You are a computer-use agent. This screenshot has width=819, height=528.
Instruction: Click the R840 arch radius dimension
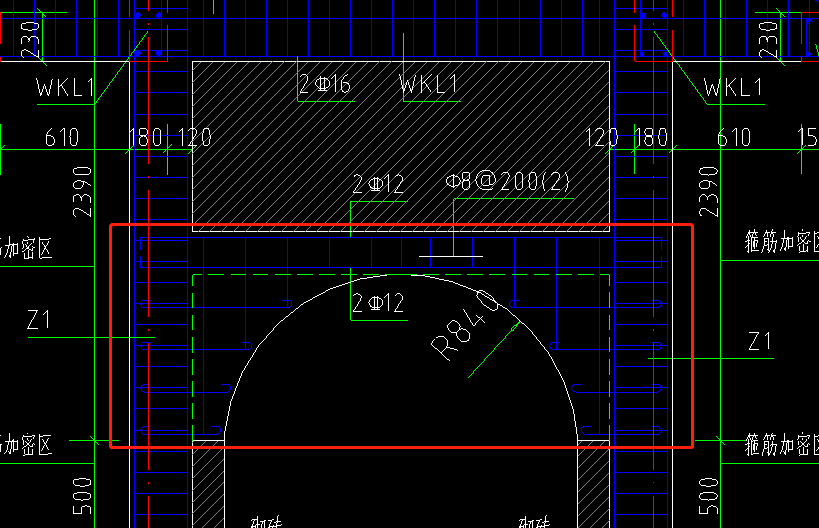pyautogui.click(x=465, y=325)
